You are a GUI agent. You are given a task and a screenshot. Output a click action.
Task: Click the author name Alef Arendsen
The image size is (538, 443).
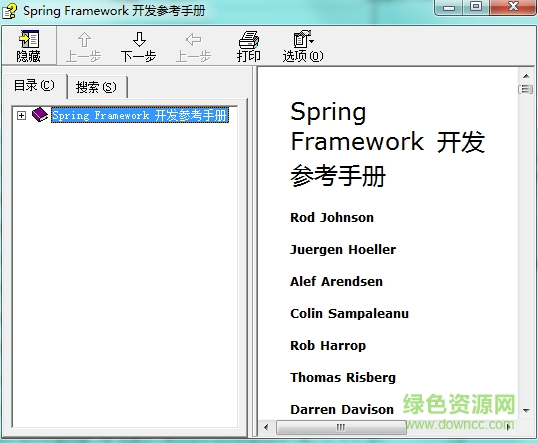pyautogui.click(x=336, y=281)
